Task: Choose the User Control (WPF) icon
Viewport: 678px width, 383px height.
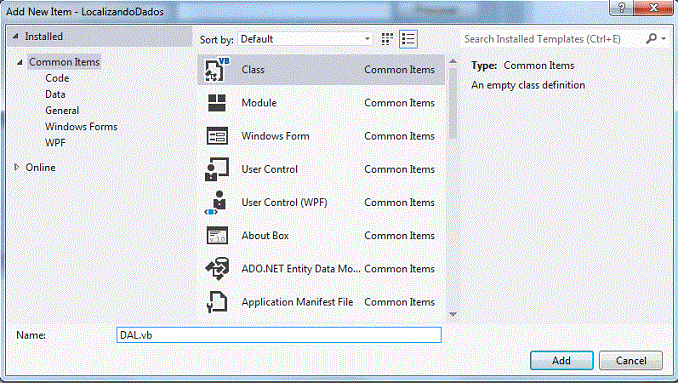Action: (x=216, y=203)
